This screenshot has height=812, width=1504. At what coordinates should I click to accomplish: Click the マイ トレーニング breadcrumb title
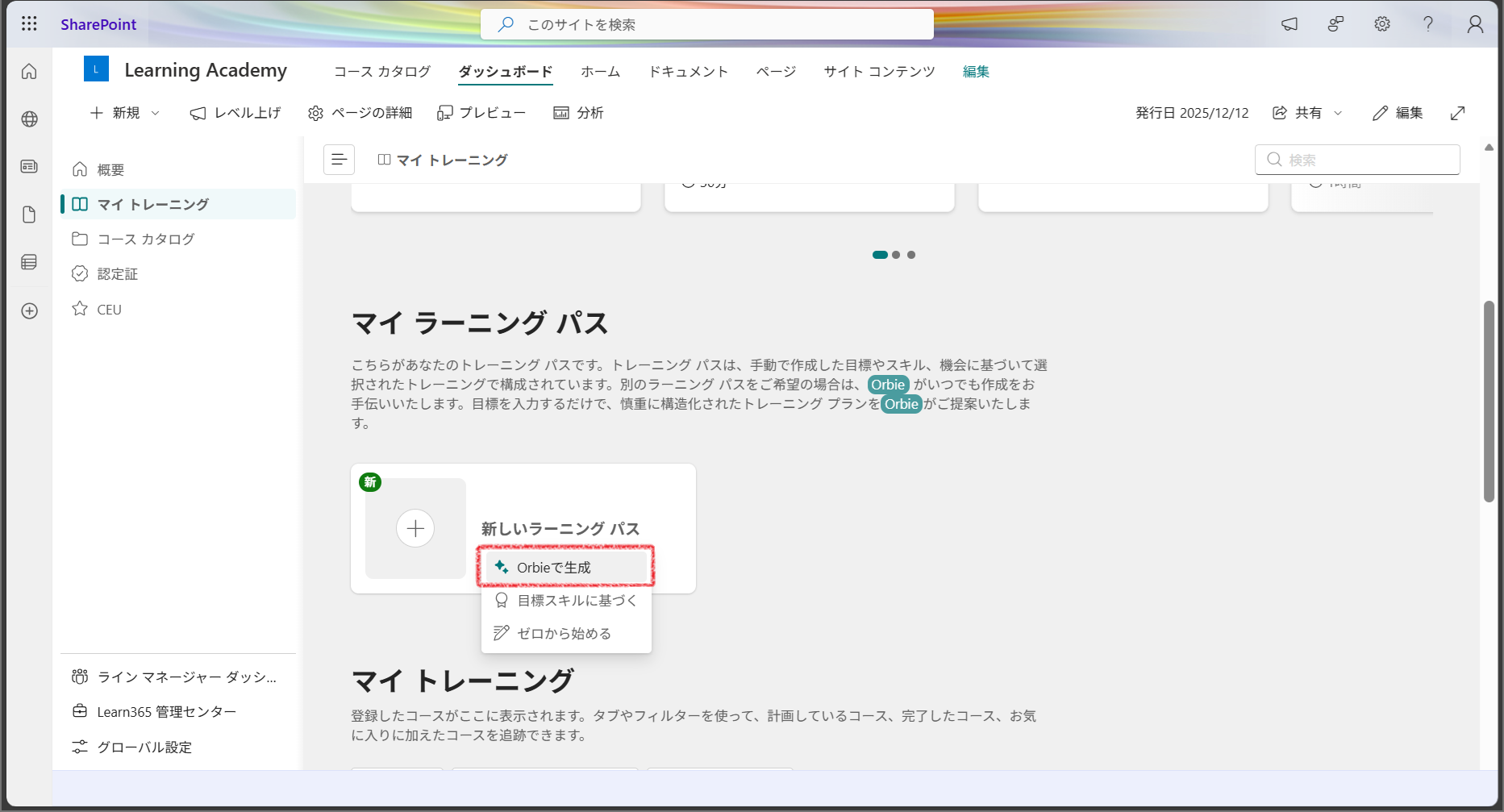click(x=452, y=160)
